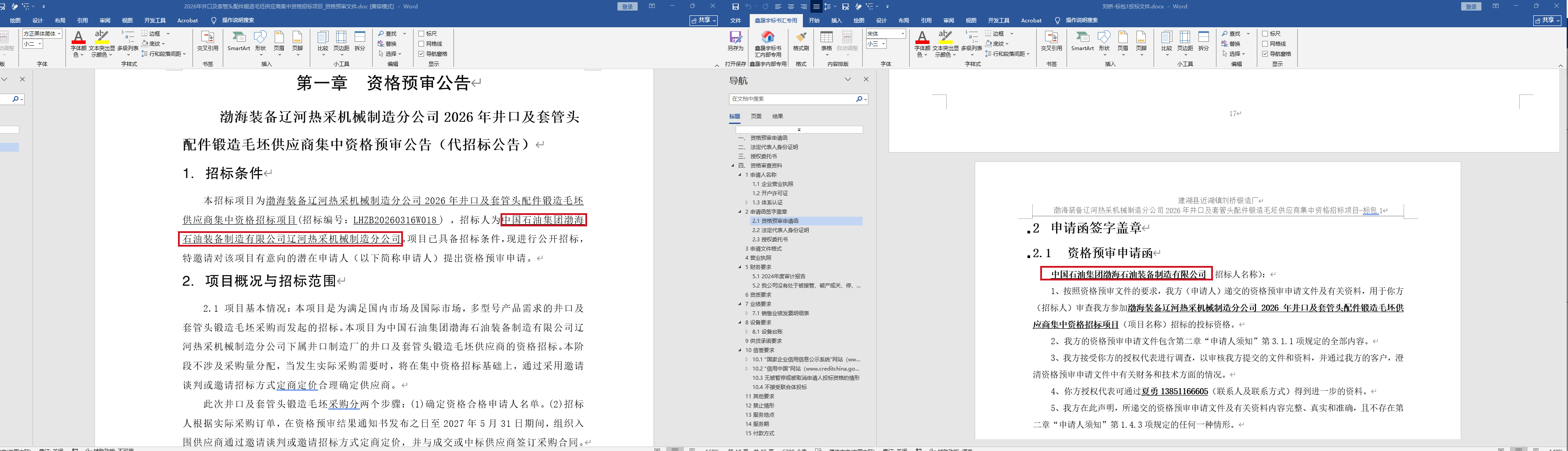This screenshot has width=1568, height=451.
Task: Open font size dropdown 小二 in left window
Action: (40, 44)
